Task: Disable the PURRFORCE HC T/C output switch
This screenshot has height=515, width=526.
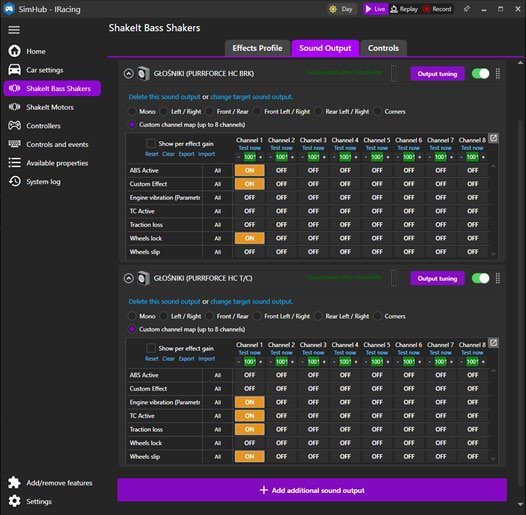Action: point(480,278)
